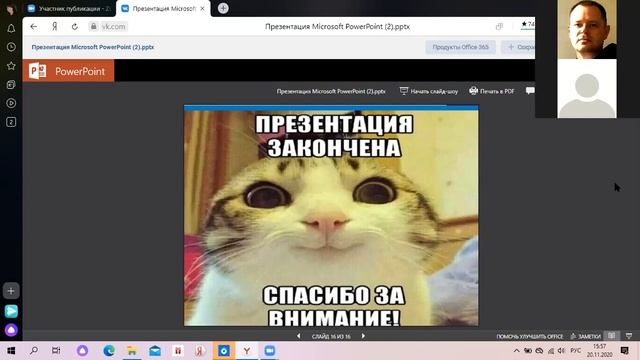Open the red gift app icon on taskbar

click(178, 351)
